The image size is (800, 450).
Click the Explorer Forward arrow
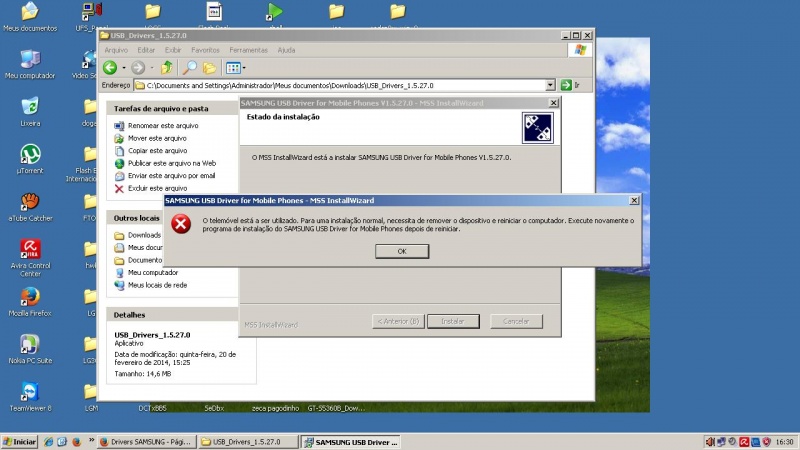138,67
